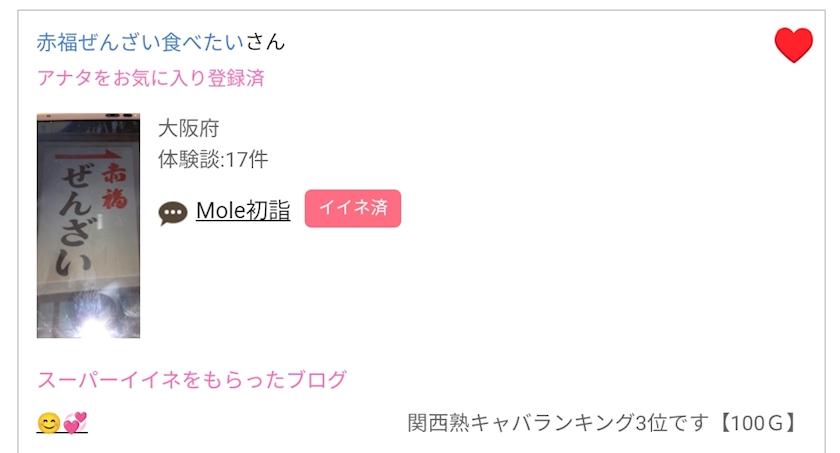The width and height of the screenshot is (840, 453).
Task: Click the red arrow in the profile photo
Action: point(88,156)
